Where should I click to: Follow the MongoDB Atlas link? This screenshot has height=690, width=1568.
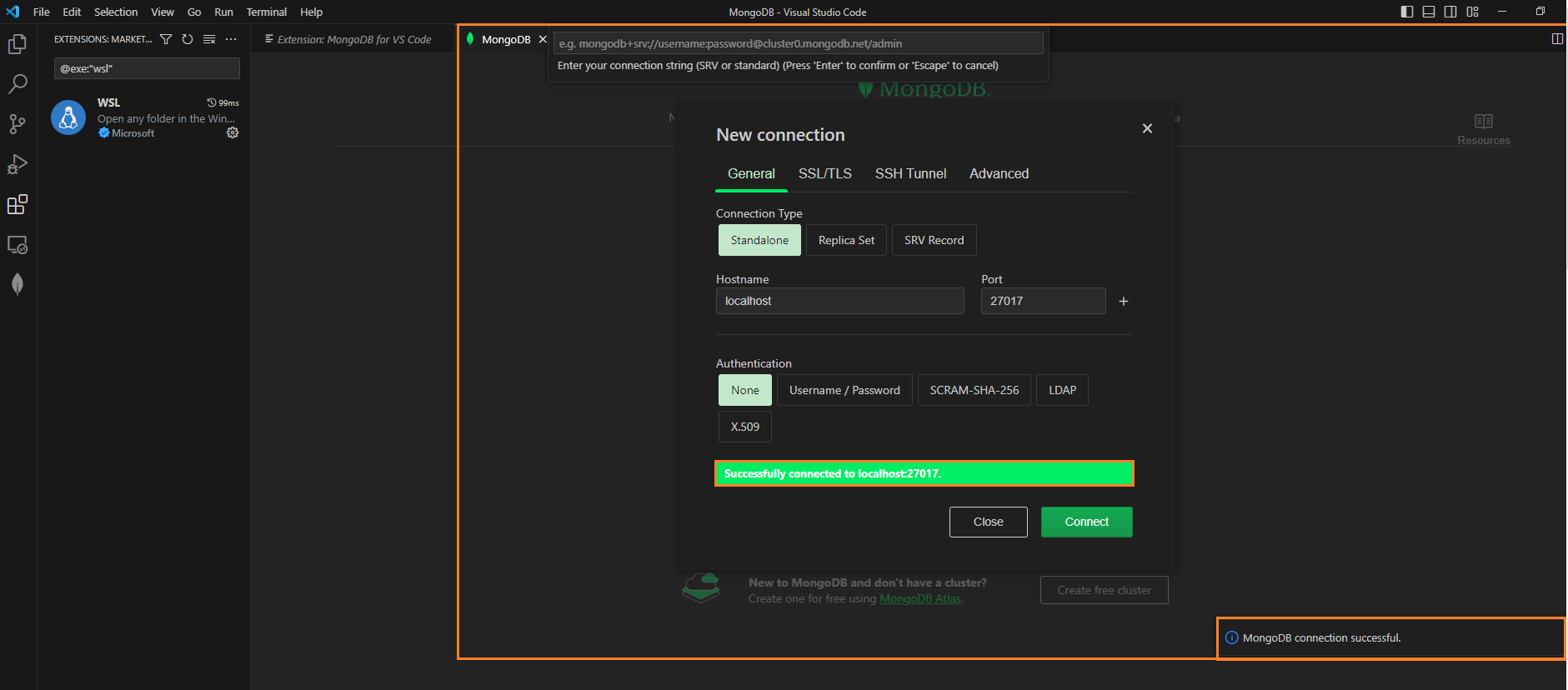coord(919,598)
